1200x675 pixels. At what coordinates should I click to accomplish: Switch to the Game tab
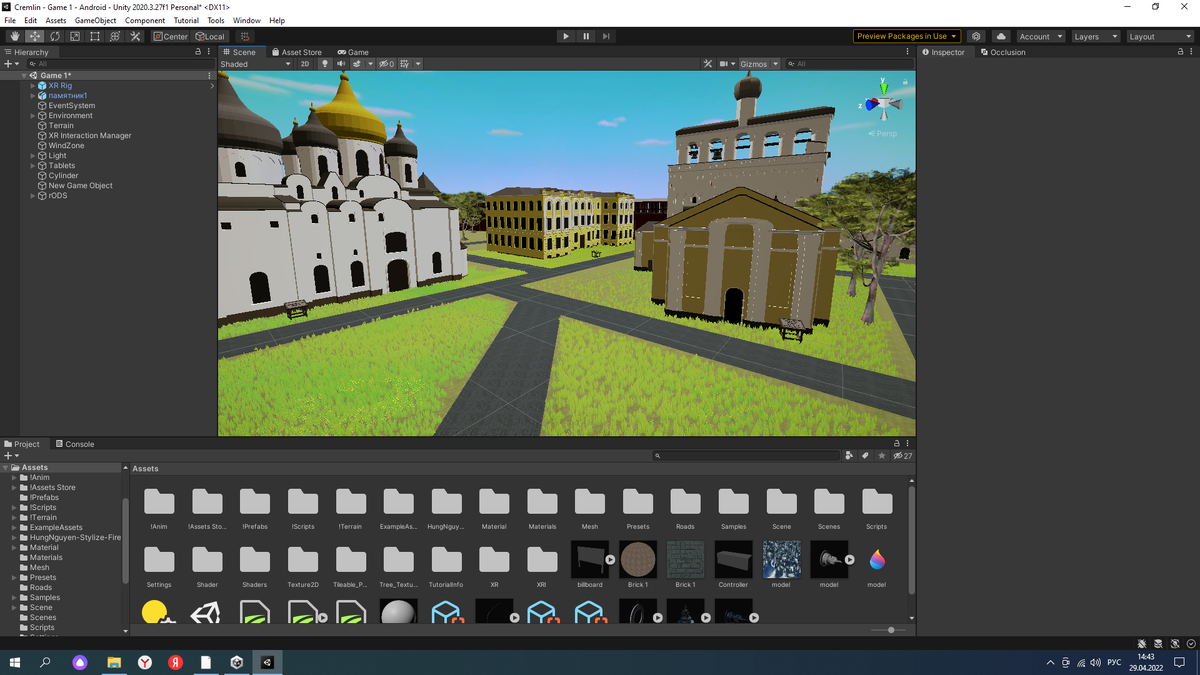353,52
